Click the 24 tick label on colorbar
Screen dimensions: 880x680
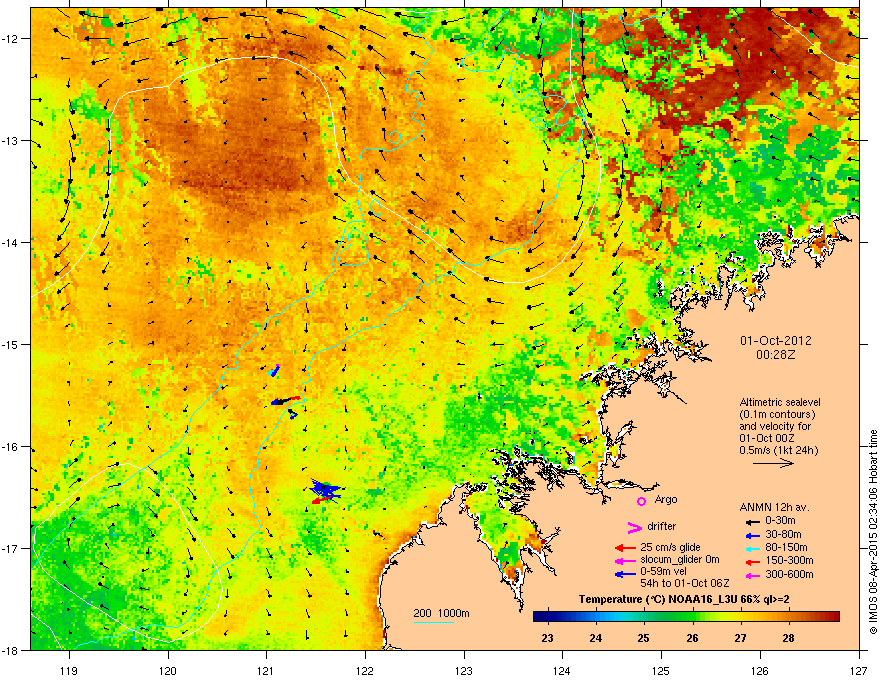coord(595,638)
